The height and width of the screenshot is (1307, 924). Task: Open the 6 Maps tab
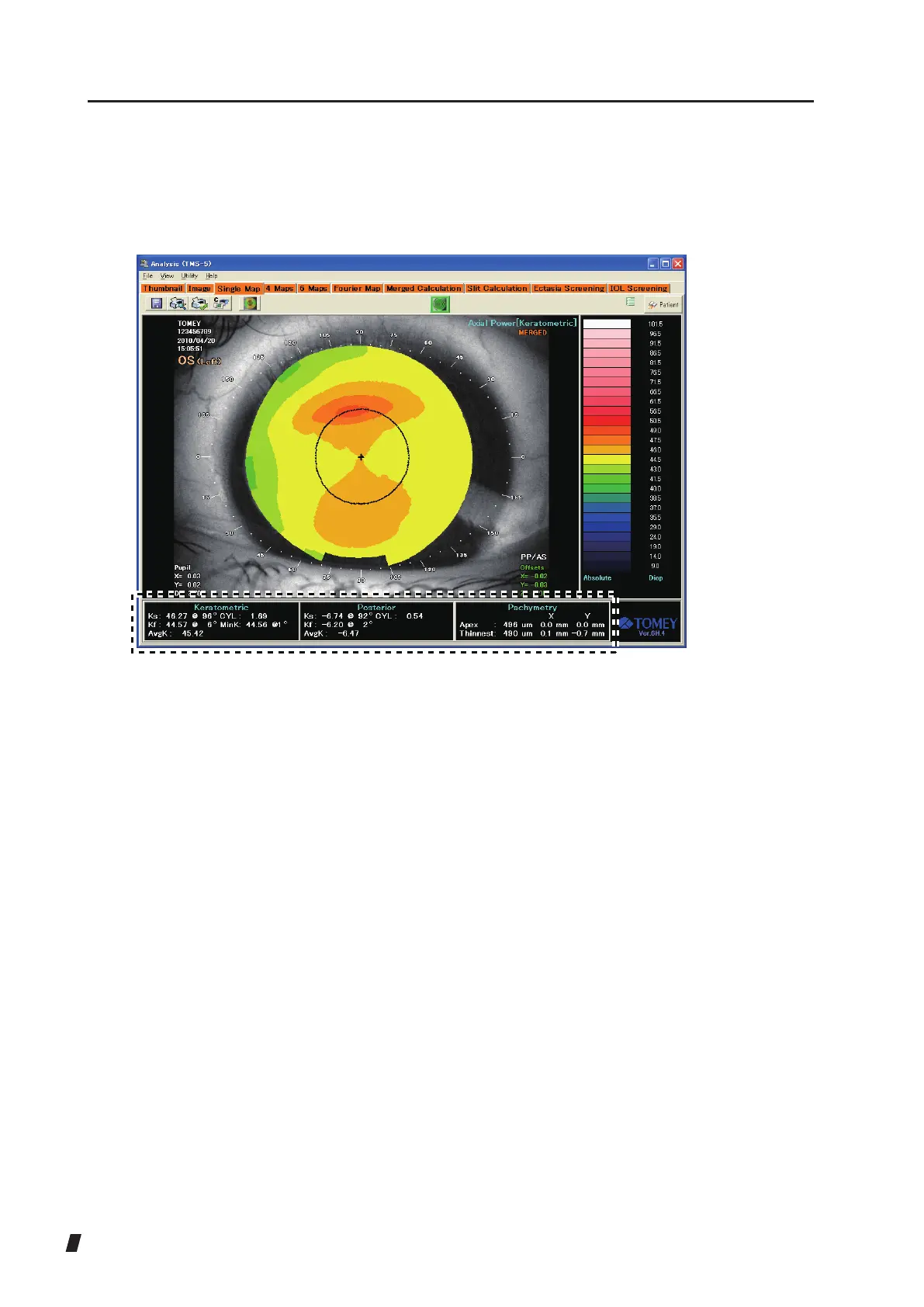coord(313,288)
